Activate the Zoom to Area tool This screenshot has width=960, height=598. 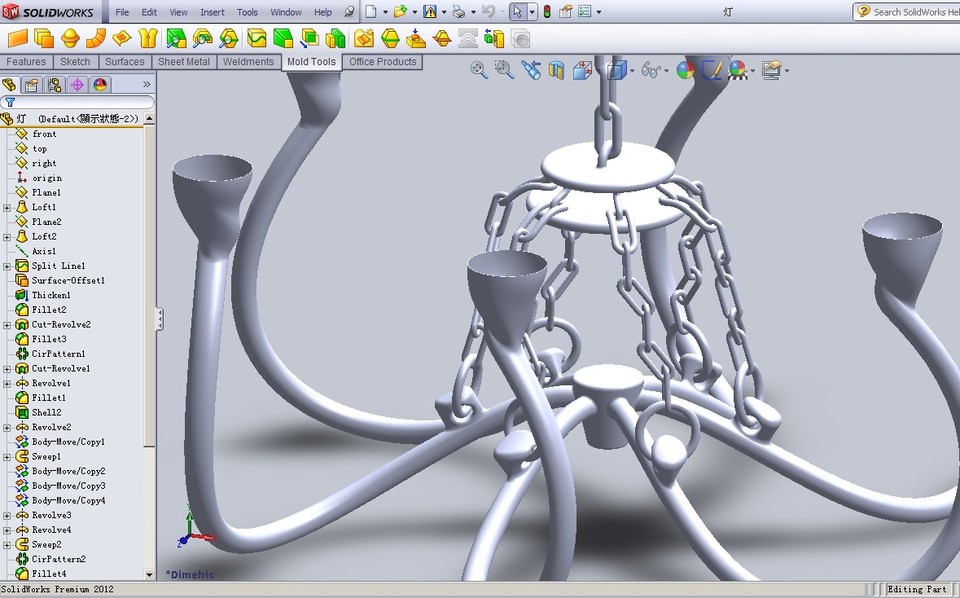(500, 70)
